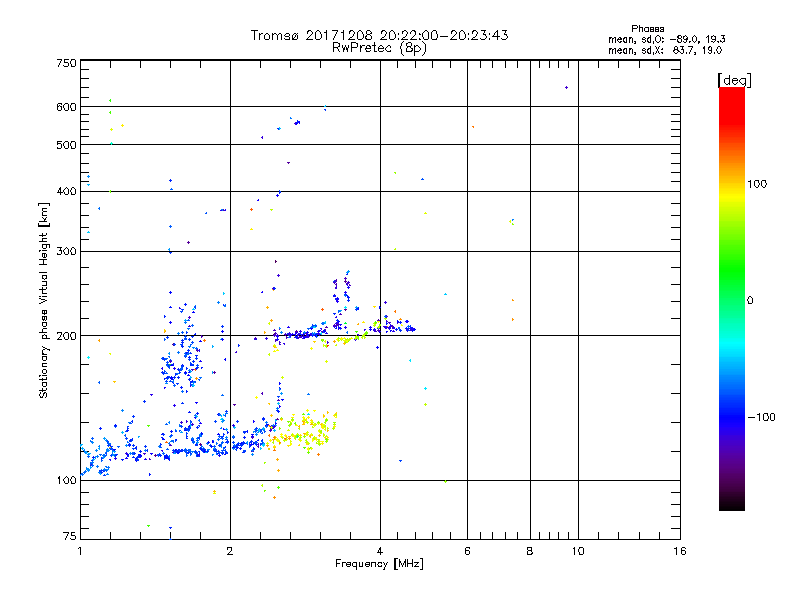Click the y-axis tick label '400'
Image resolution: width=800 pixels, height=600 pixels.
[66, 191]
